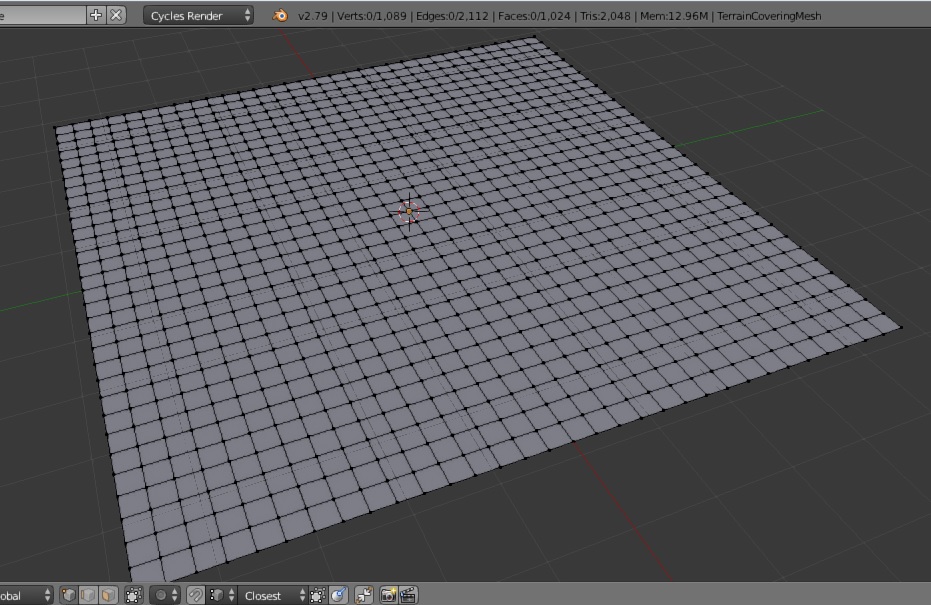Screen dimensions: 931x605
Task: Click the OpenGL render animation clapperboard icon
Action: (x=408, y=595)
